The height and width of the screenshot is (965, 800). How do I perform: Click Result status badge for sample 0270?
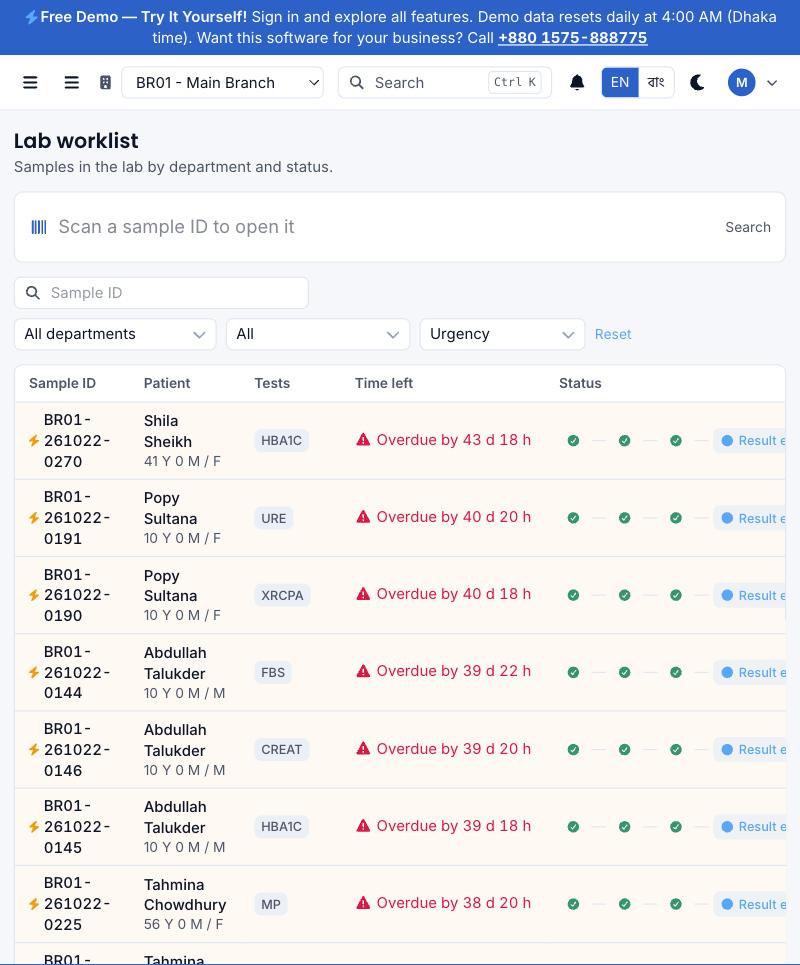750,441
